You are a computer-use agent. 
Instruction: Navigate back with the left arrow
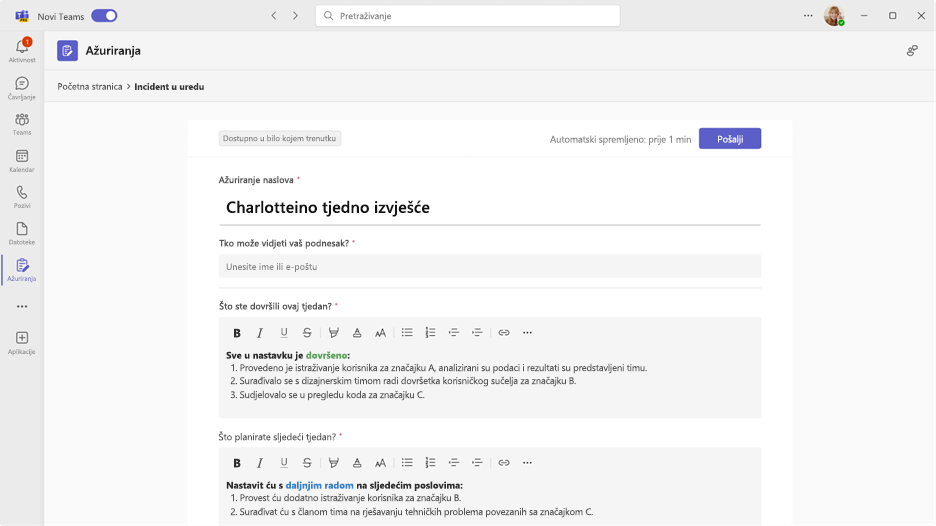274,16
